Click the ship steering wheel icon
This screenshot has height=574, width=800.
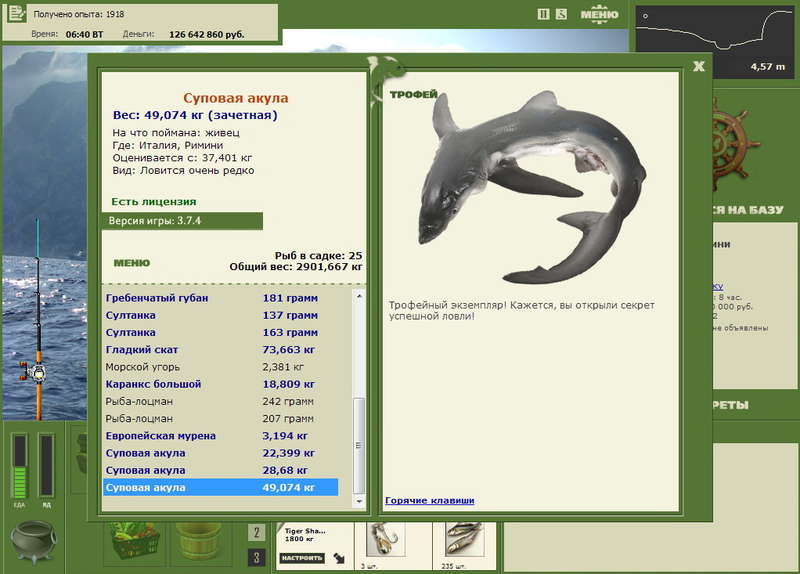pos(734,144)
